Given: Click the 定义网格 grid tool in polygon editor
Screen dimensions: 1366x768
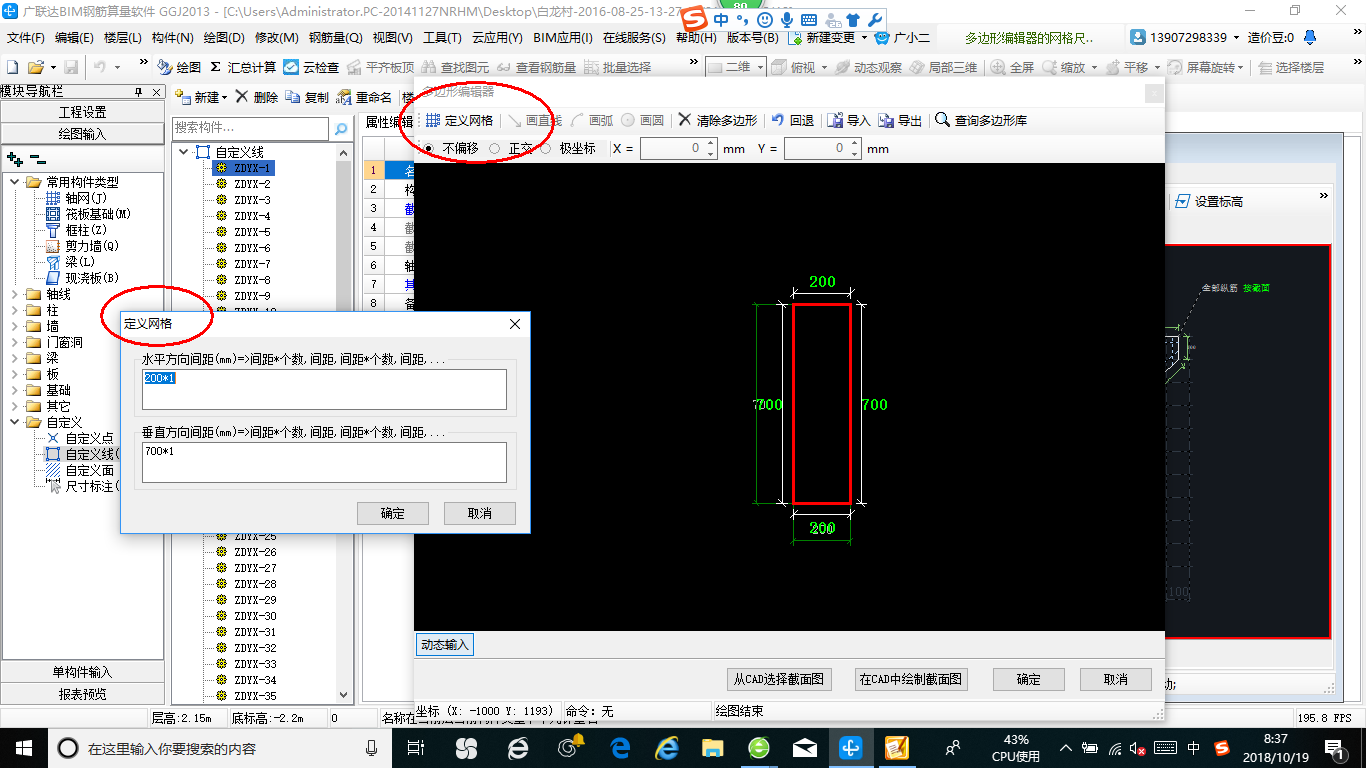Looking at the screenshot, I should 459,120.
